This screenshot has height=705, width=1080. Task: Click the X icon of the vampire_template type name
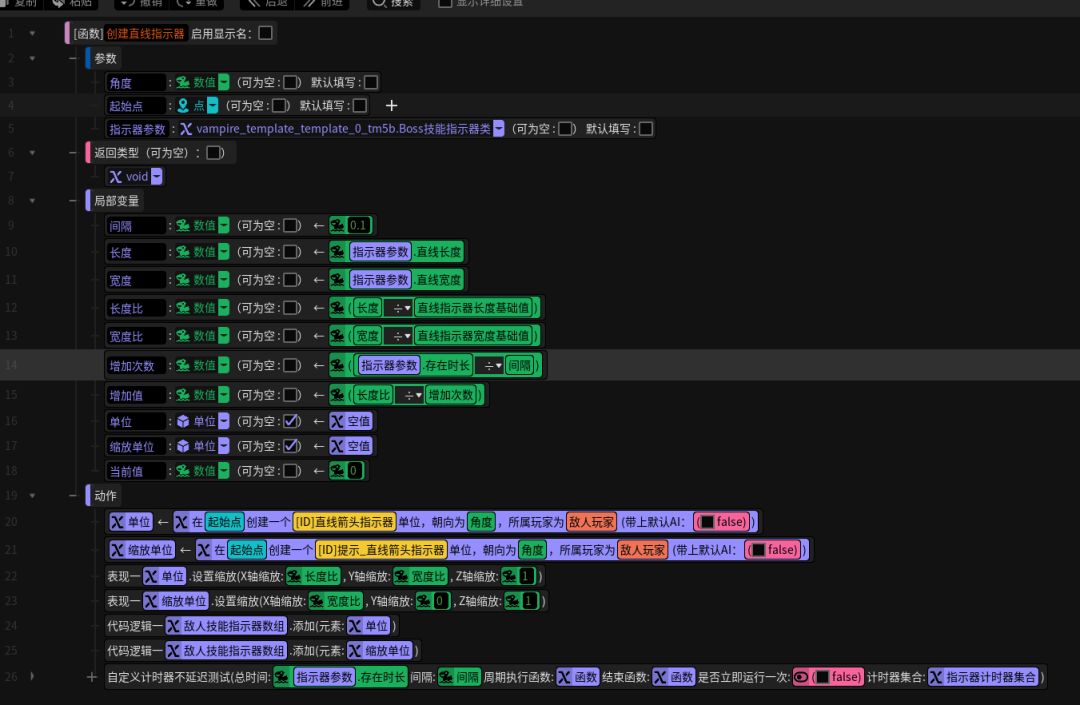point(186,129)
